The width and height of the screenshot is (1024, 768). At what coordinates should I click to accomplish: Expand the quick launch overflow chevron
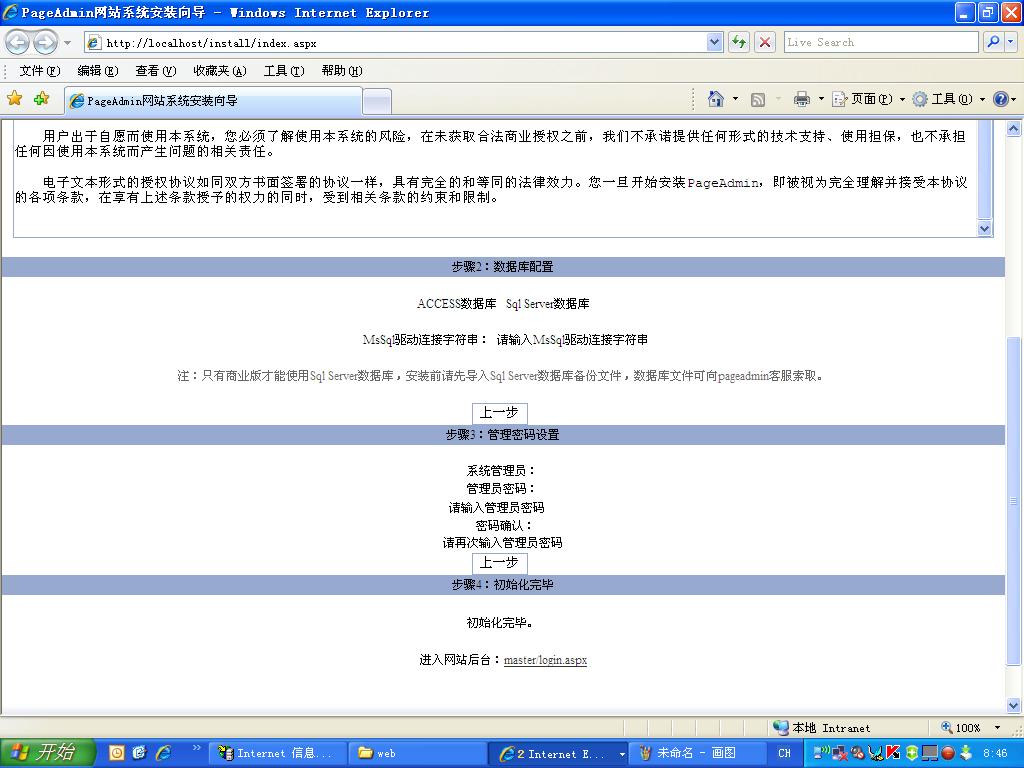(196, 747)
